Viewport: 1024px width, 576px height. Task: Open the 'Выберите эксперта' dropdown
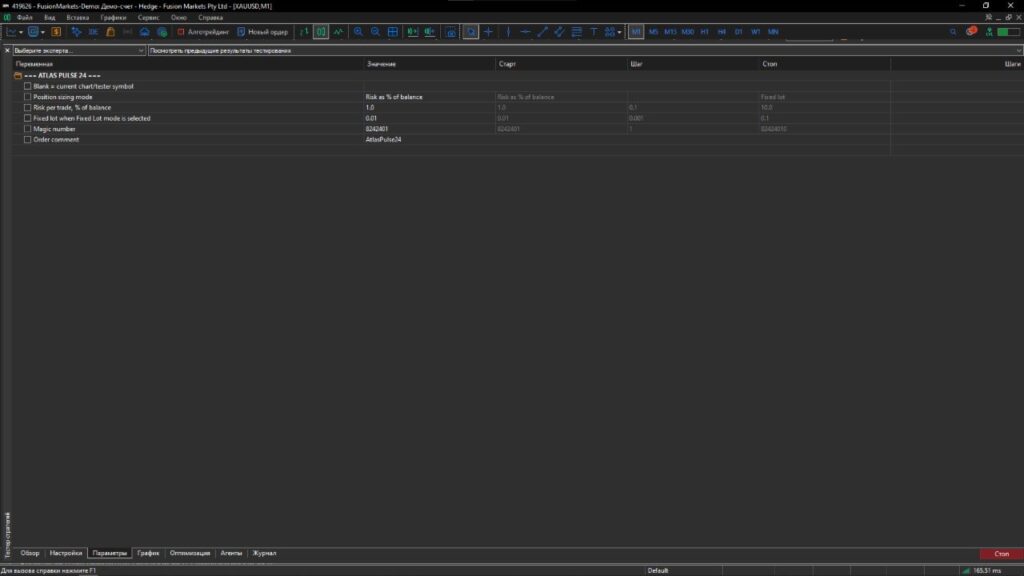[x=78, y=50]
